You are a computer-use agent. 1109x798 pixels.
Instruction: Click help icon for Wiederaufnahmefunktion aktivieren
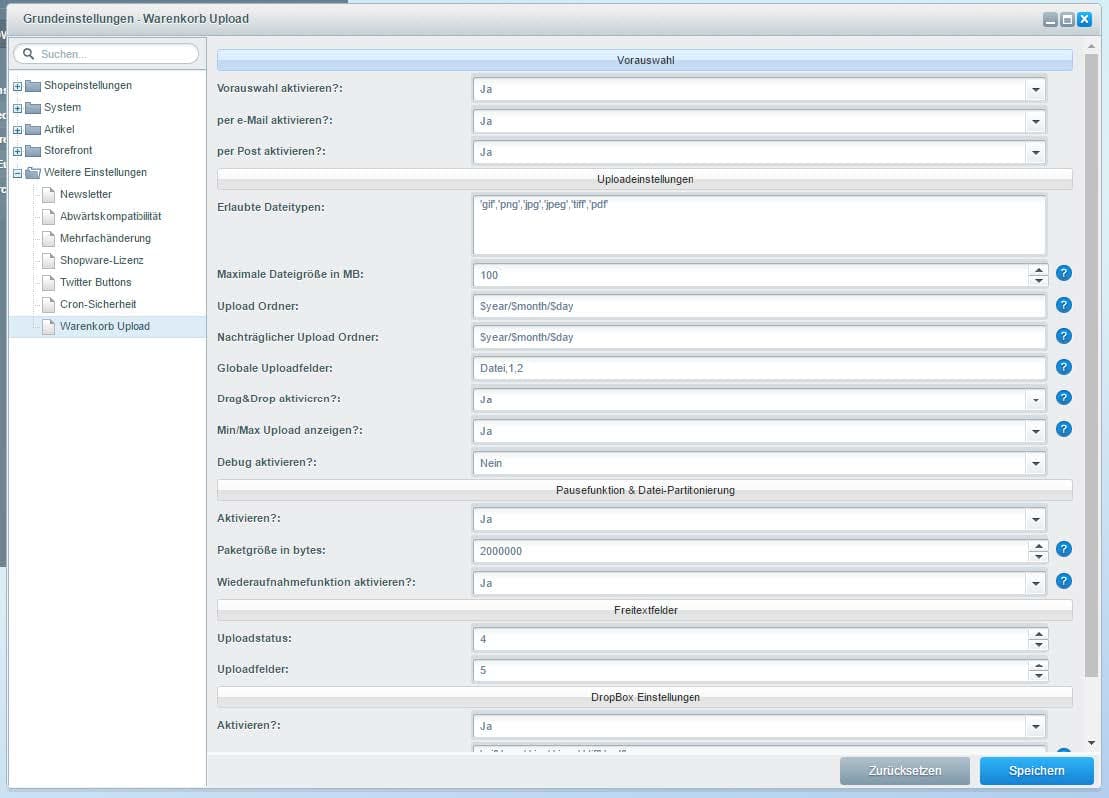tap(1064, 581)
